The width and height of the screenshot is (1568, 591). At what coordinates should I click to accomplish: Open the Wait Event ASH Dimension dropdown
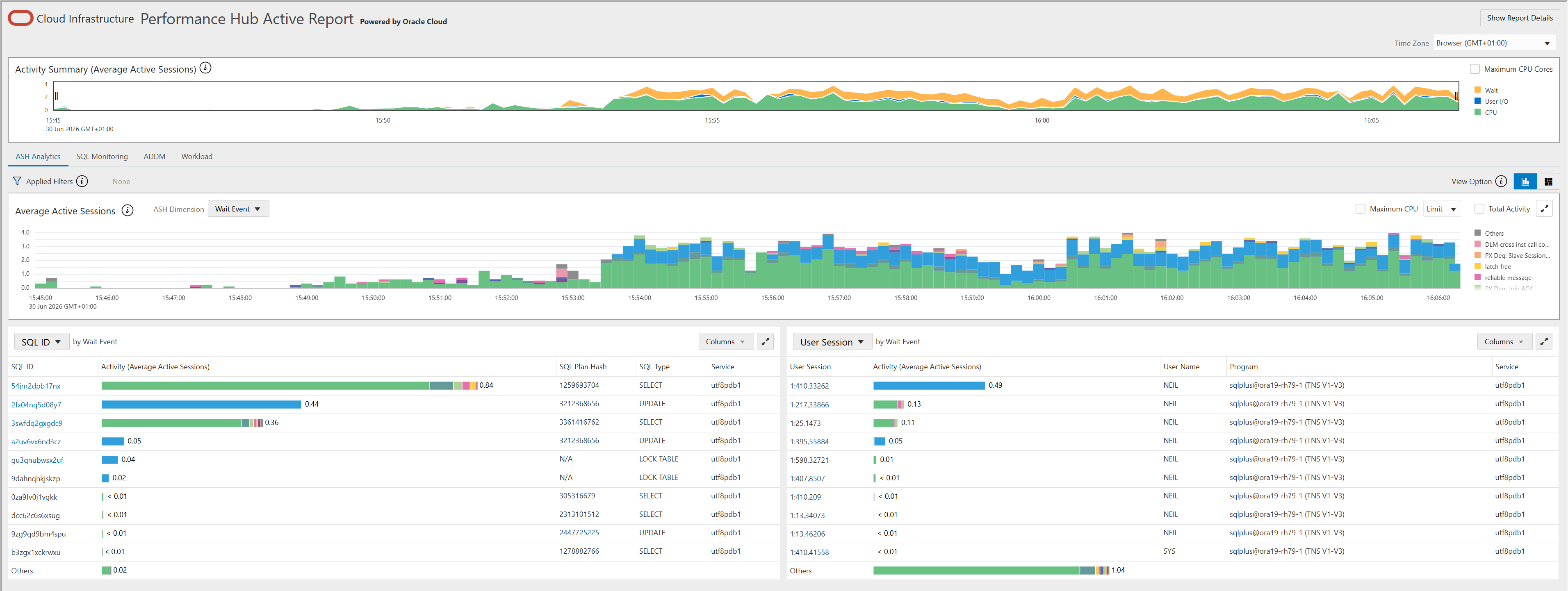pos(238,209)
